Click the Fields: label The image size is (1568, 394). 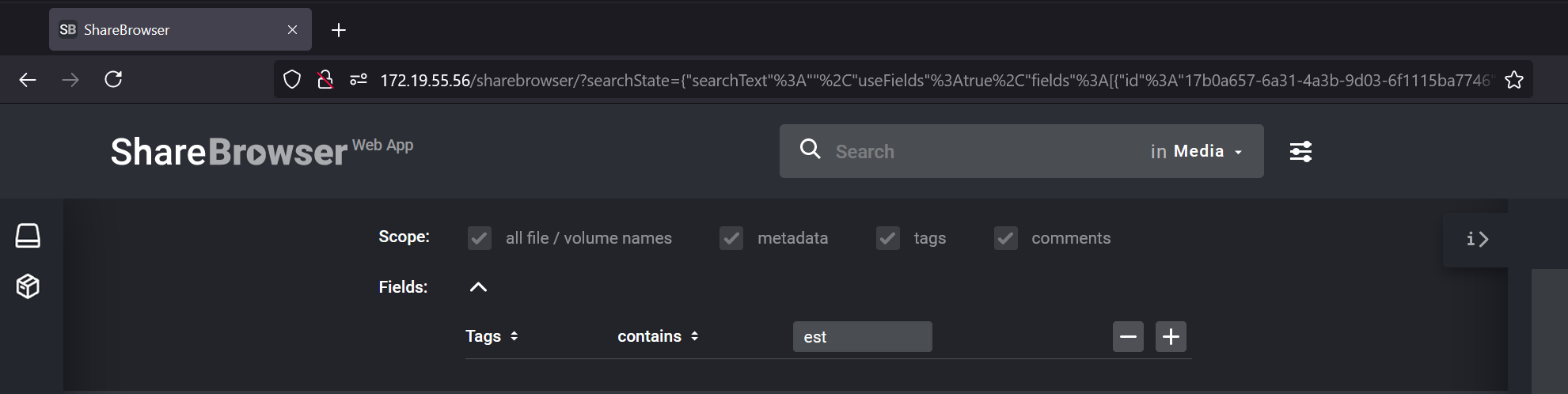[x=403, y=287]
